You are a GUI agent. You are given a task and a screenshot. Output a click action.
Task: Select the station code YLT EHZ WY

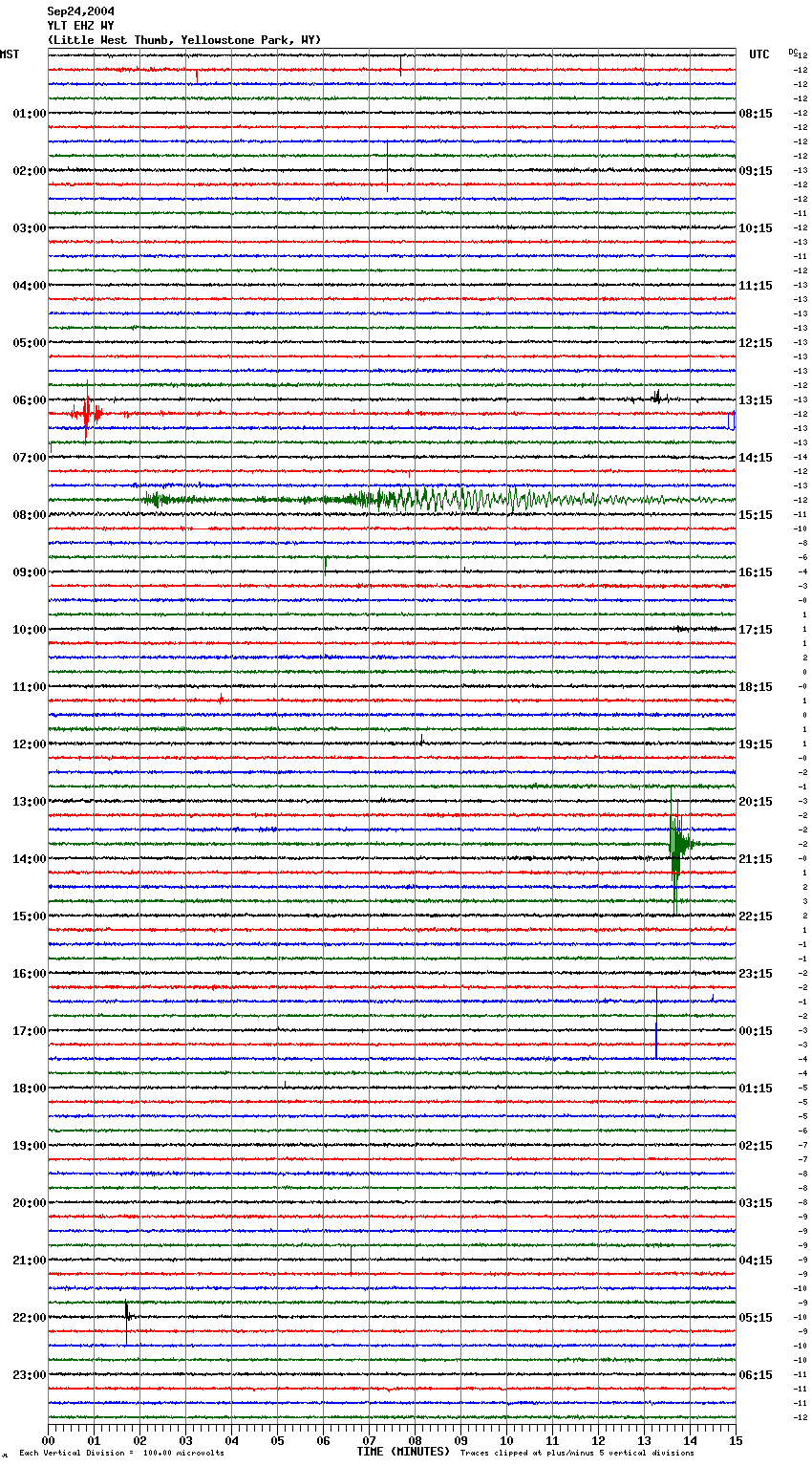click(81, 26)
